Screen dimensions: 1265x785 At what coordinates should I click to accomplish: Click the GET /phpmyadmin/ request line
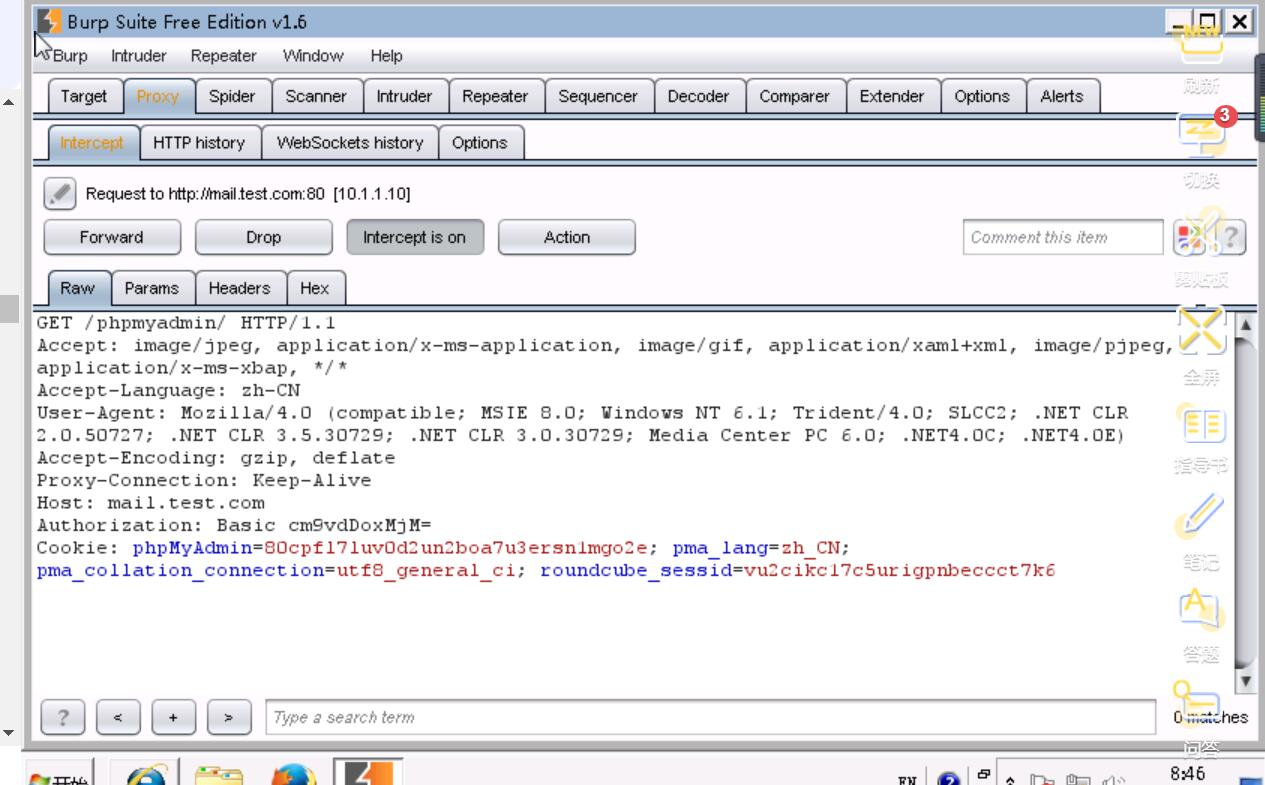pyautogui.click(x=186, y=323)
